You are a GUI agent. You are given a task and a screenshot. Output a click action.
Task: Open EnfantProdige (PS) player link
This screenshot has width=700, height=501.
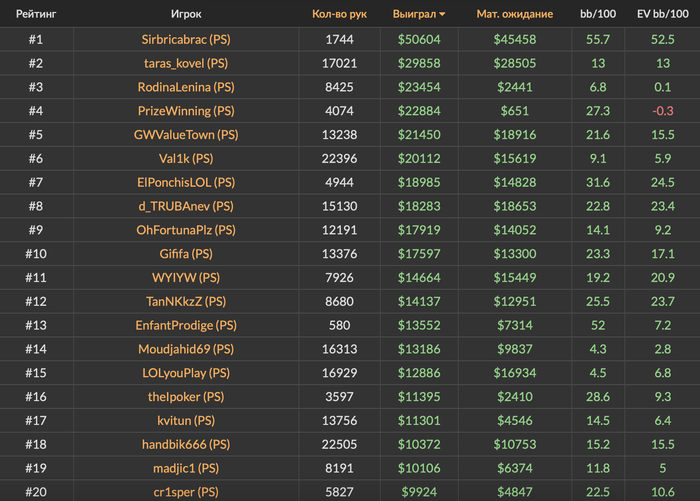tap(186, 326)
